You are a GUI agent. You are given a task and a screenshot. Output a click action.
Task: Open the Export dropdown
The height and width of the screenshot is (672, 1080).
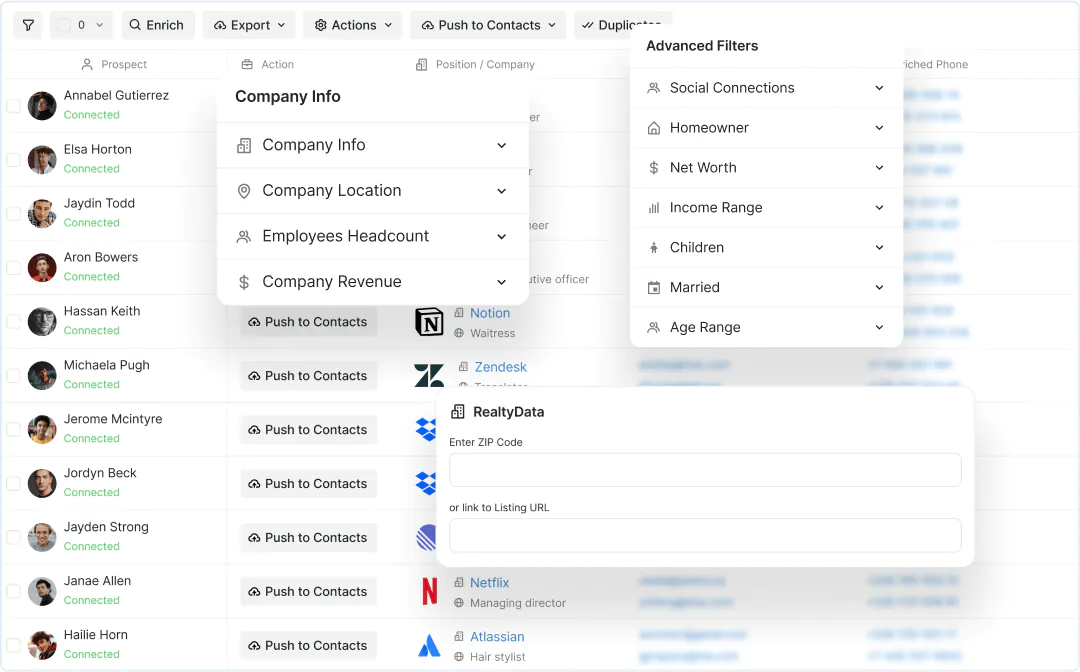[x=249, y=25]
